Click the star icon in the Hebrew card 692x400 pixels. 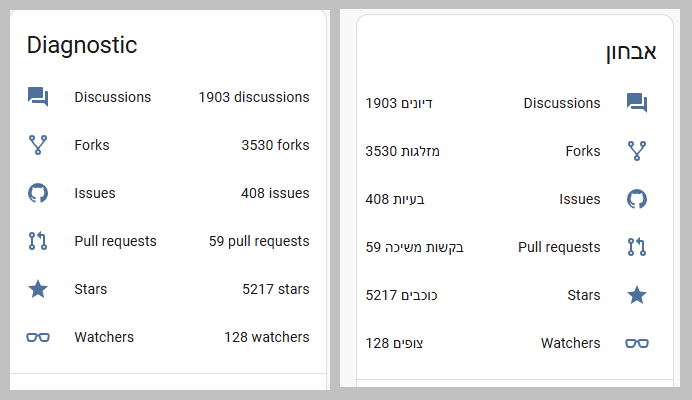coord(637,295)
